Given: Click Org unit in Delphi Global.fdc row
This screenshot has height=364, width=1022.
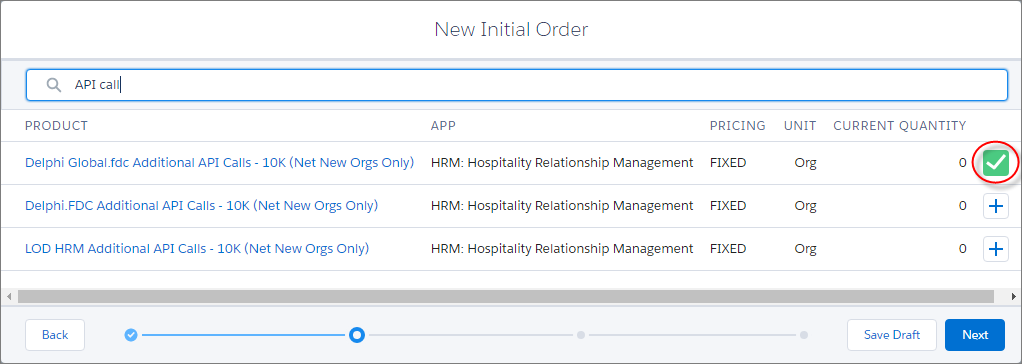Looking at the screenshot, I should tap(806, 162).
